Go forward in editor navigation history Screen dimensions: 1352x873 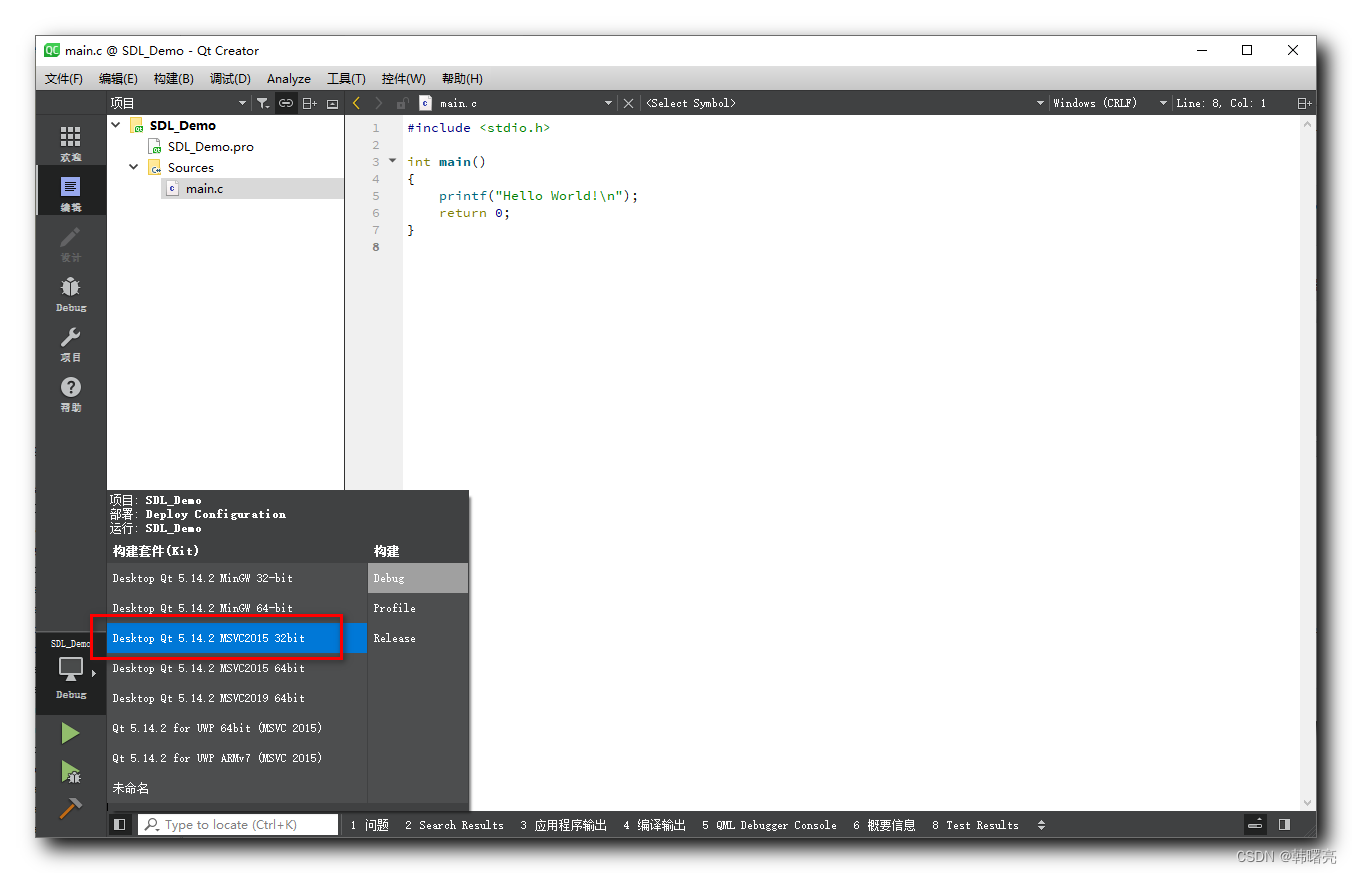coord(379,103)
